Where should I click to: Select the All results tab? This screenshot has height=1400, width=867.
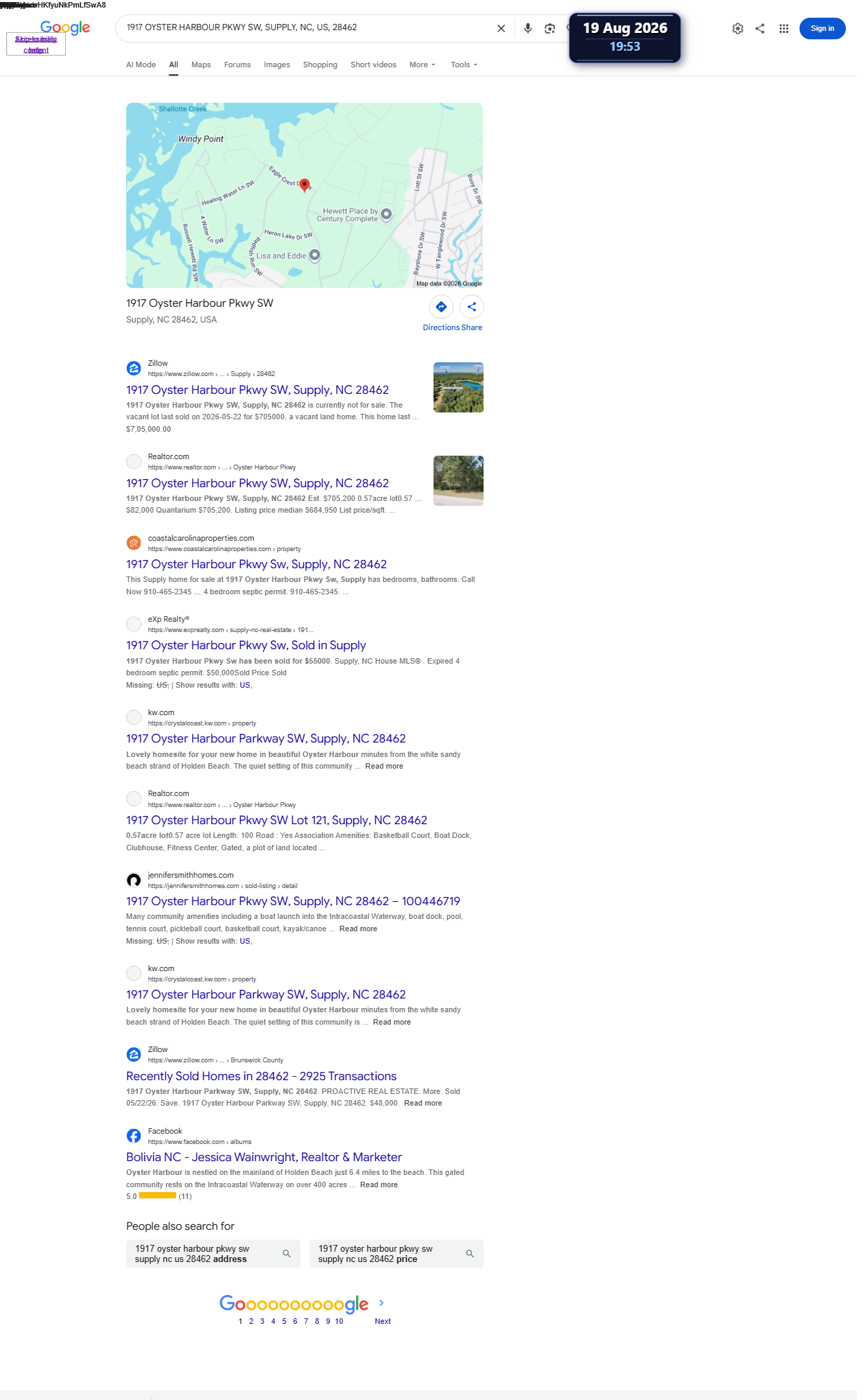(x=174, y=65)
